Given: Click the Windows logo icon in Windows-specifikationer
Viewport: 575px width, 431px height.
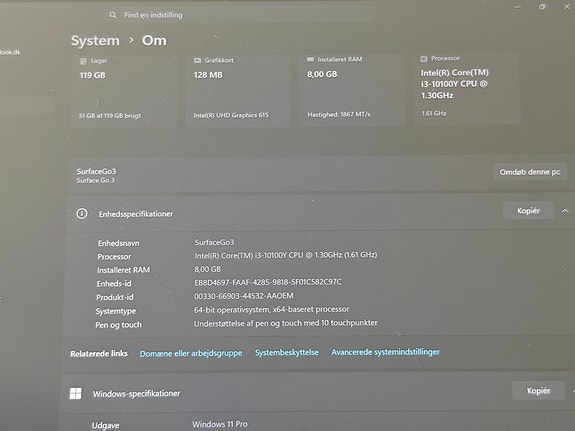Looking at the screenshot, I should tap(76, 393).
